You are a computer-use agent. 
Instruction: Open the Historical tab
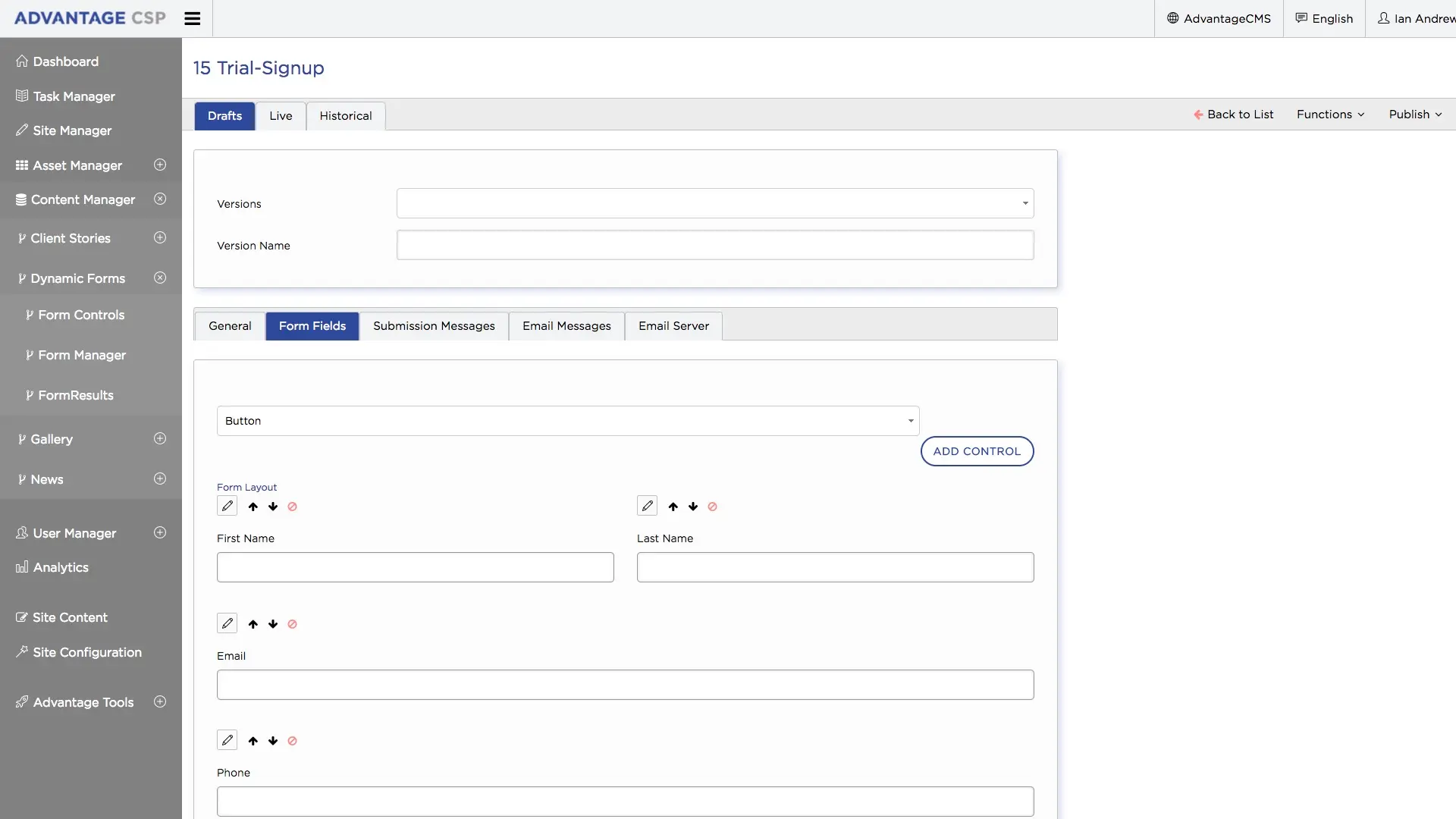tap(345, 116)
